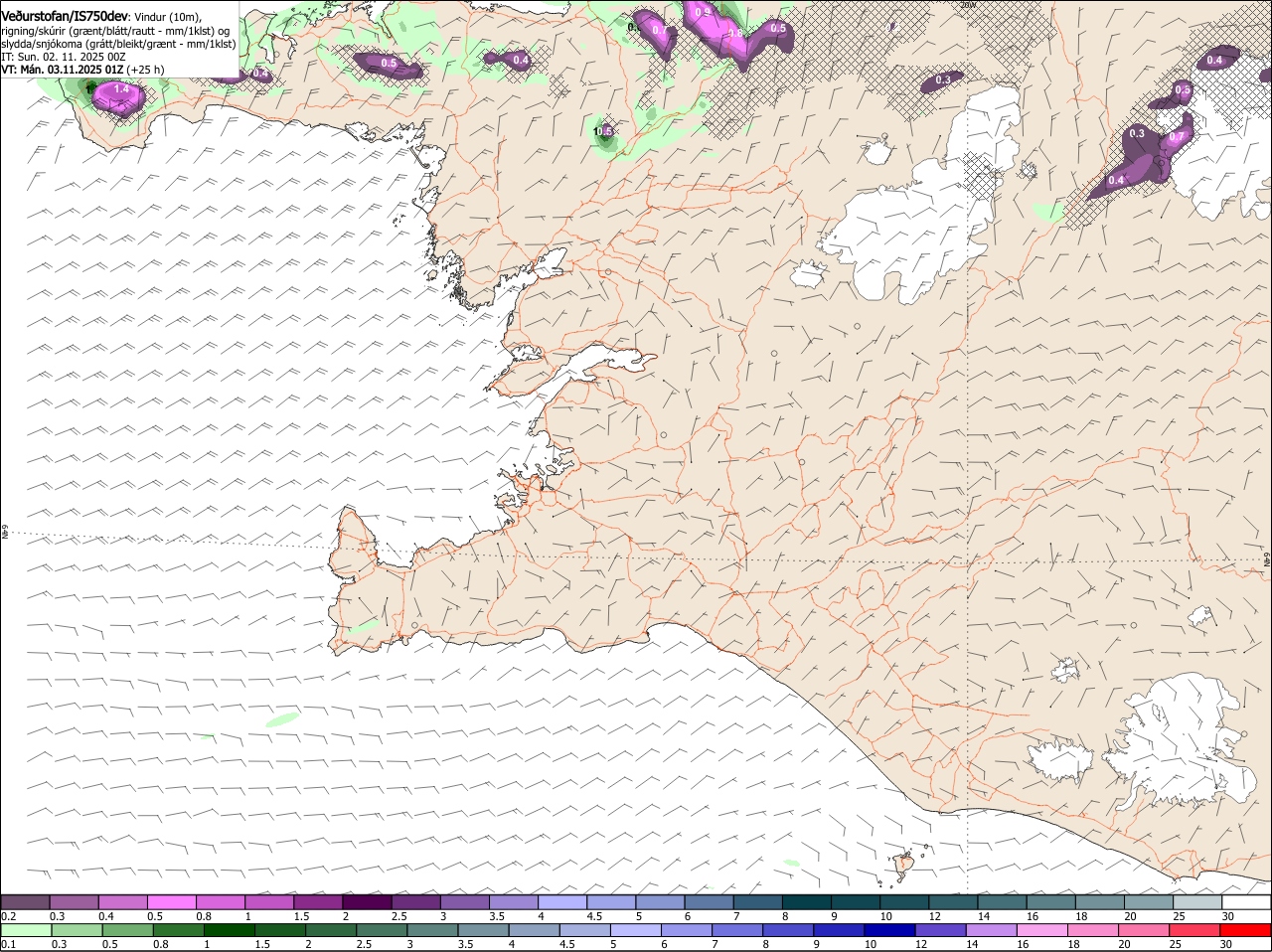Click the Veðurstofan/IS750dev map title

tap(64, 16)
